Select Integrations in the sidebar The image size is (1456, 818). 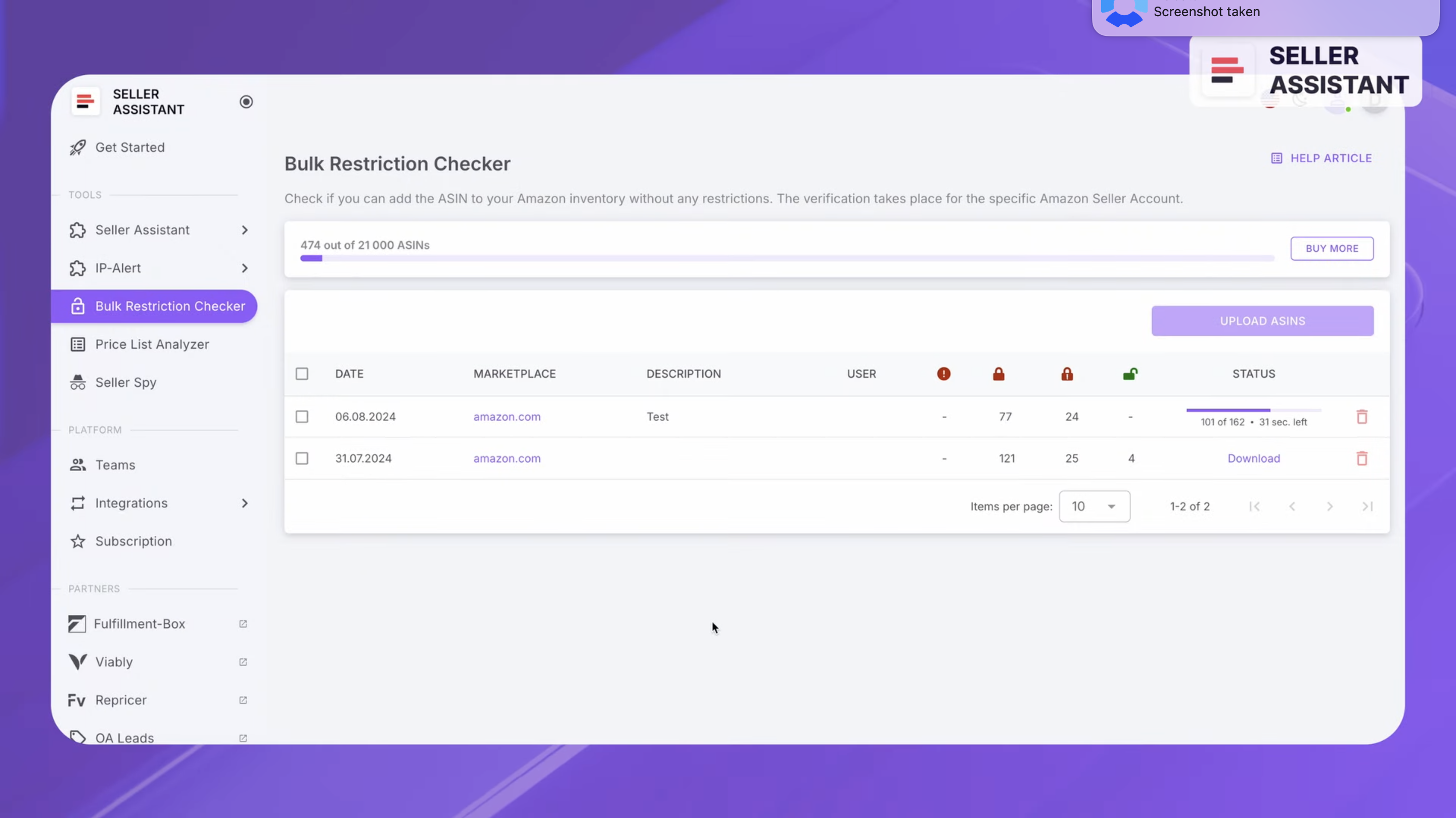[131, 503]
